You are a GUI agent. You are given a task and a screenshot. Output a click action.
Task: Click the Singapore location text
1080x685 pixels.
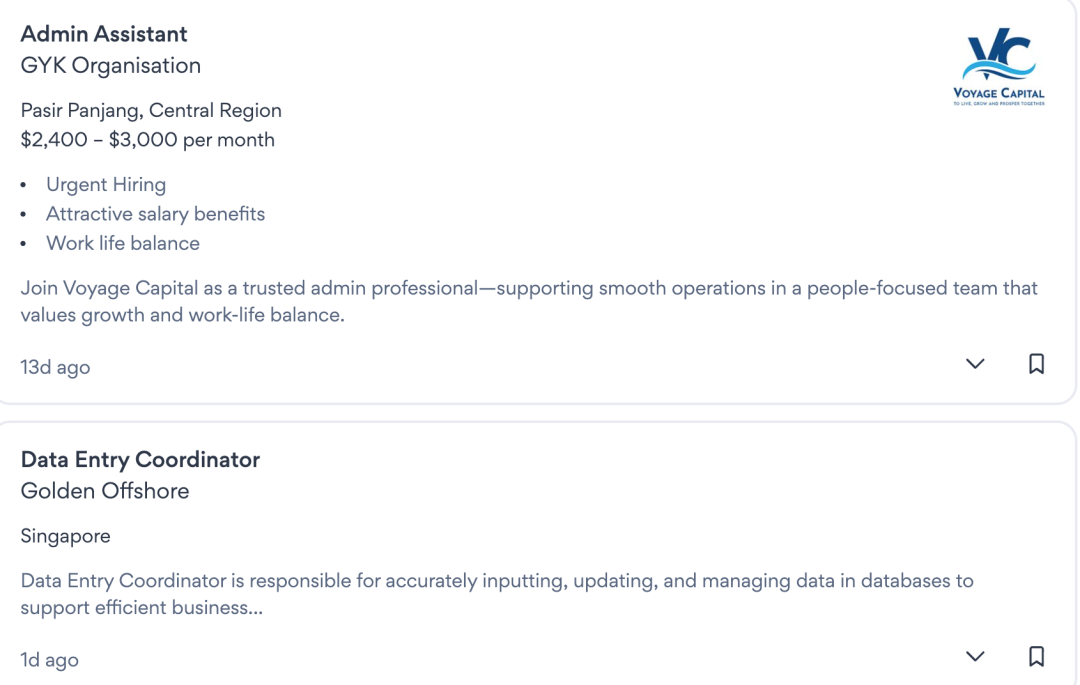(65, 536)
